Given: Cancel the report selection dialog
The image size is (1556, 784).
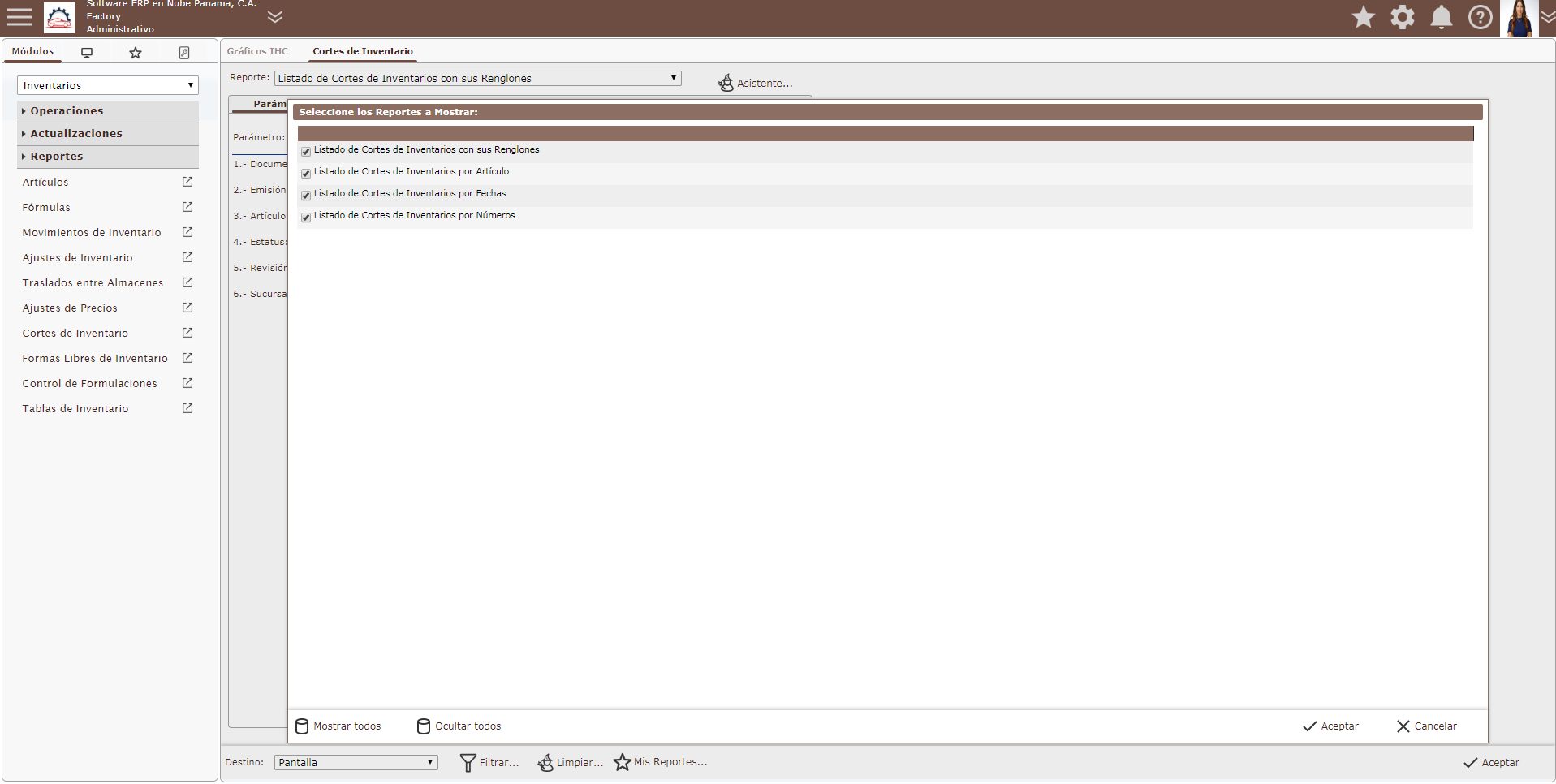Looking at the screenshot, I should [x=1426, y=726].
